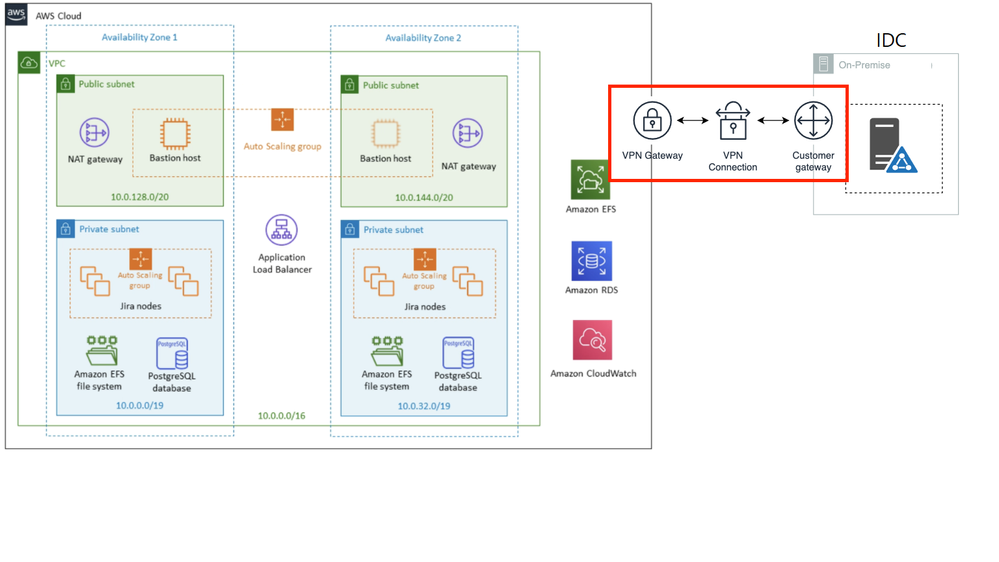Image resolution: width=999 pixels, height=562 pixels.
Task: Select the Application Load Balancer icon
Action: tap(282, 230)
